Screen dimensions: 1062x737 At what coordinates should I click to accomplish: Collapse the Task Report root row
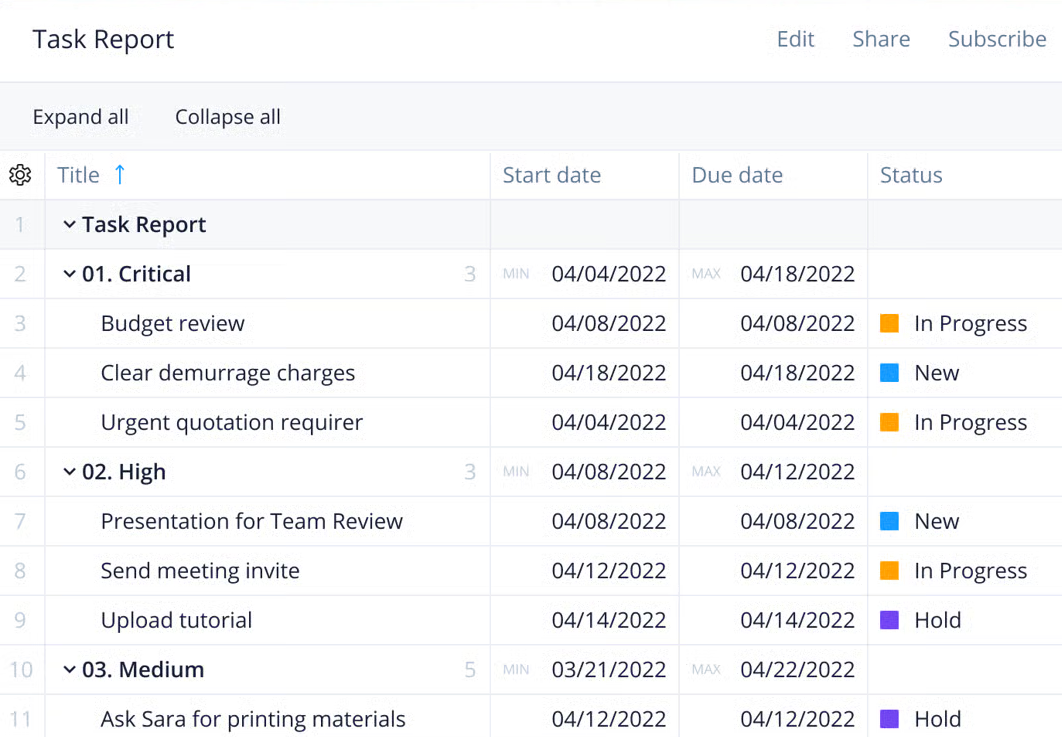[68, 224]
